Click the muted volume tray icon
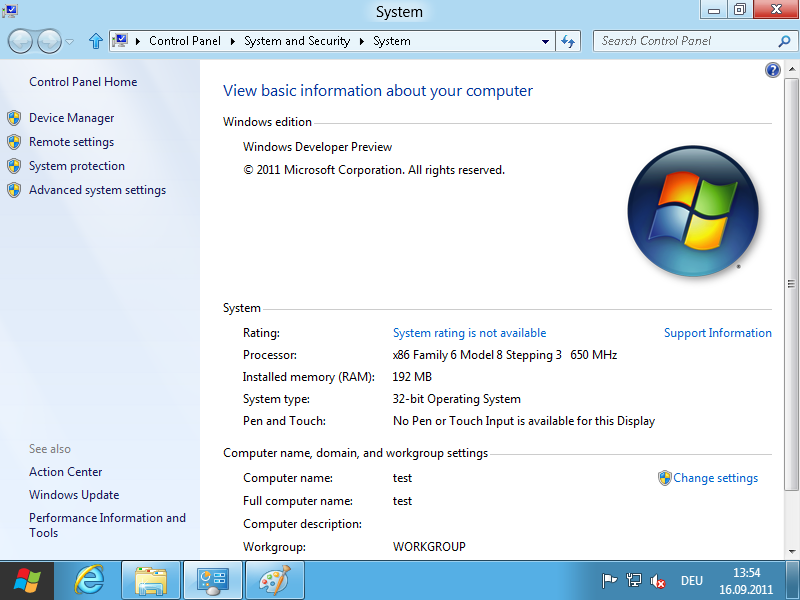Image resolution: width=800 pixels, height=600 pixels. (x=658, y=581)
